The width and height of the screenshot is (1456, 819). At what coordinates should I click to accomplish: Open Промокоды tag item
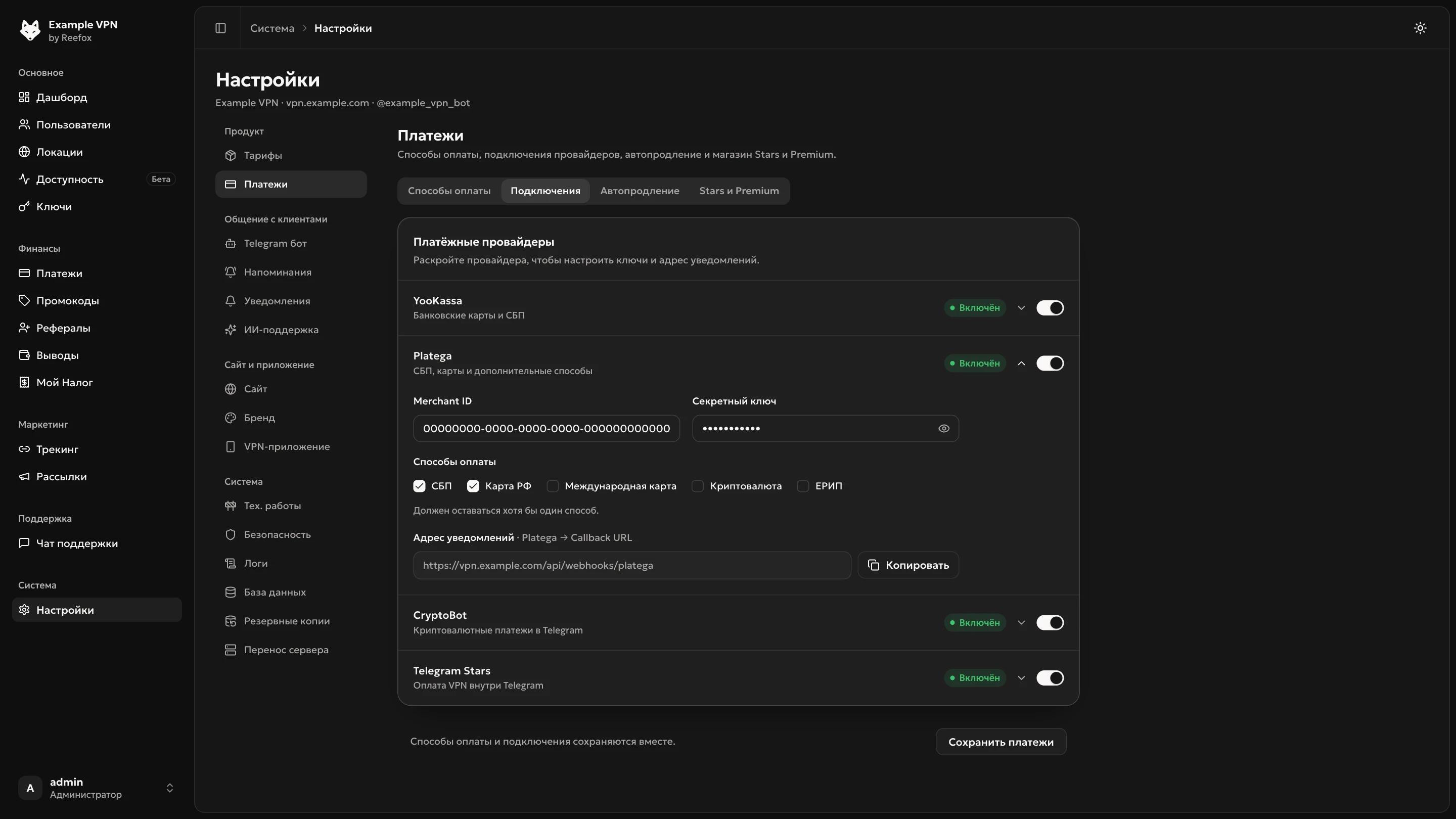click(97, 301)
